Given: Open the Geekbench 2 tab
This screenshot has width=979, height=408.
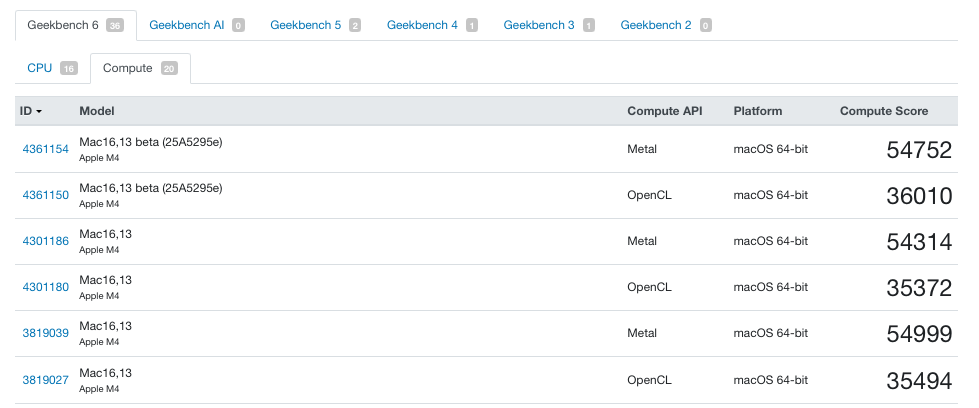Looking at the screenshot, I should tap(656, 25).
